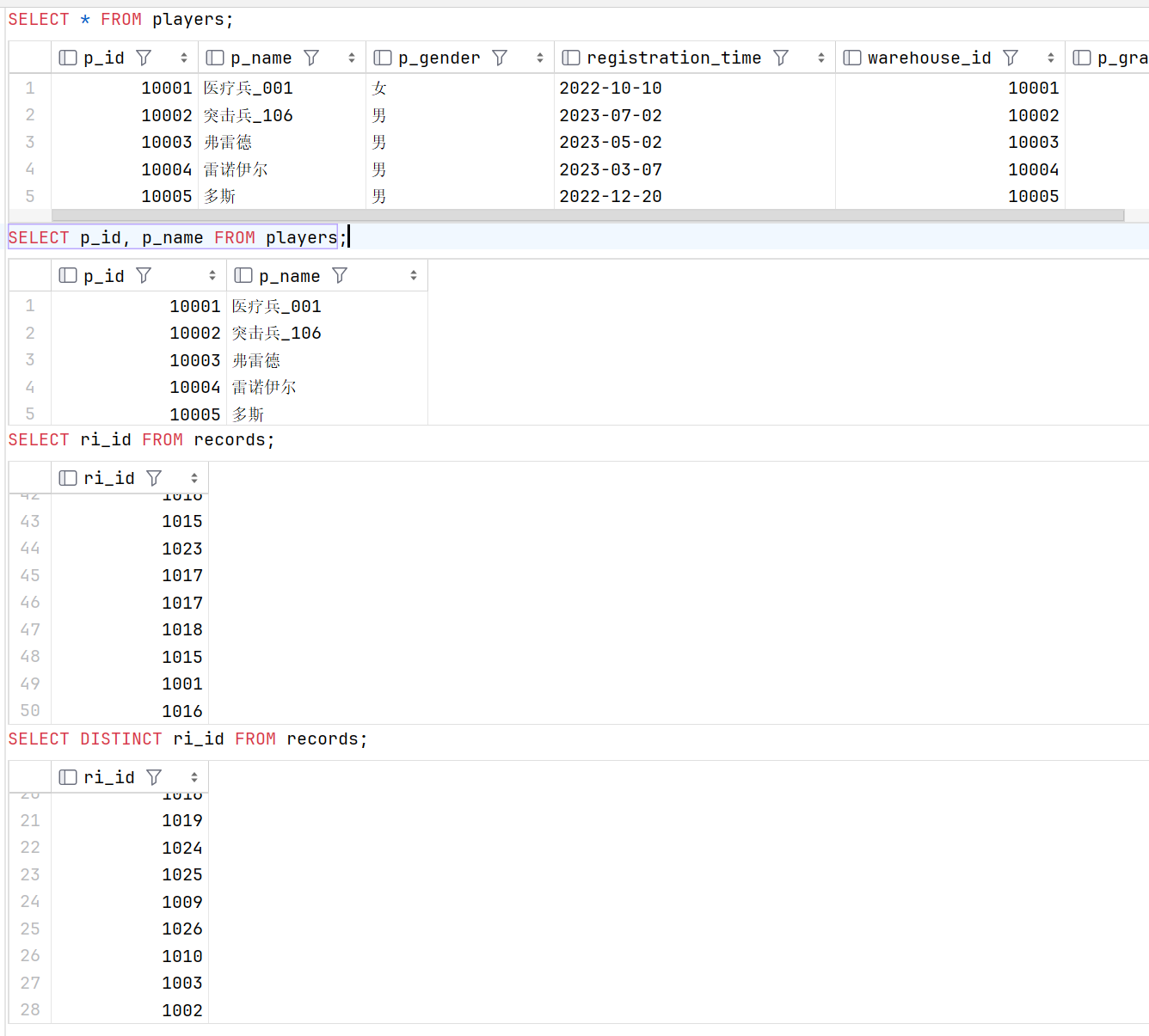The width and height of the screenshot is (1149, 1036).
Task: Select the '2023-05-02' registration cell
Action: coord(611,142)
